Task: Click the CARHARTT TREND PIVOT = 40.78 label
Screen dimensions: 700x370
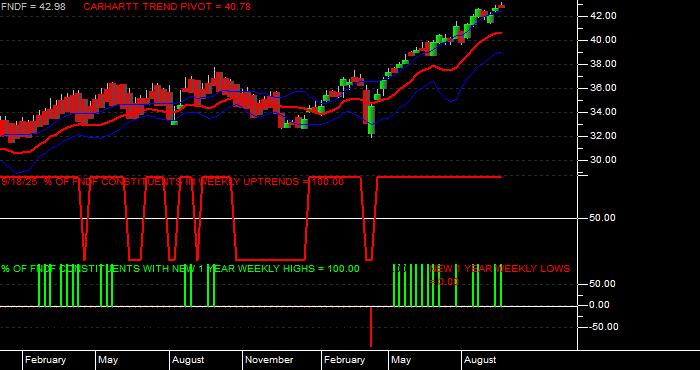Action: (167, 7)
